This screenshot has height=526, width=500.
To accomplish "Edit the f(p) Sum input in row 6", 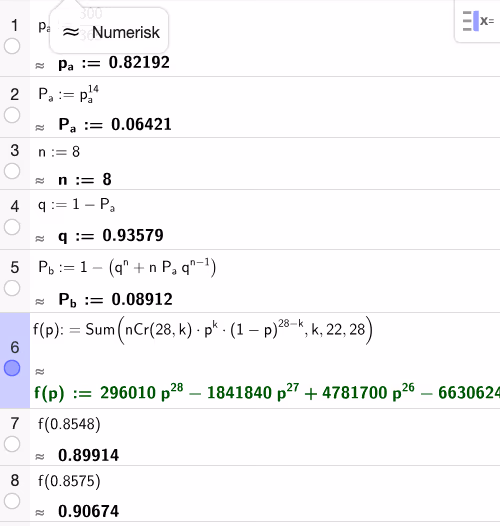I will pyautogui.click(x=203, y=330).
